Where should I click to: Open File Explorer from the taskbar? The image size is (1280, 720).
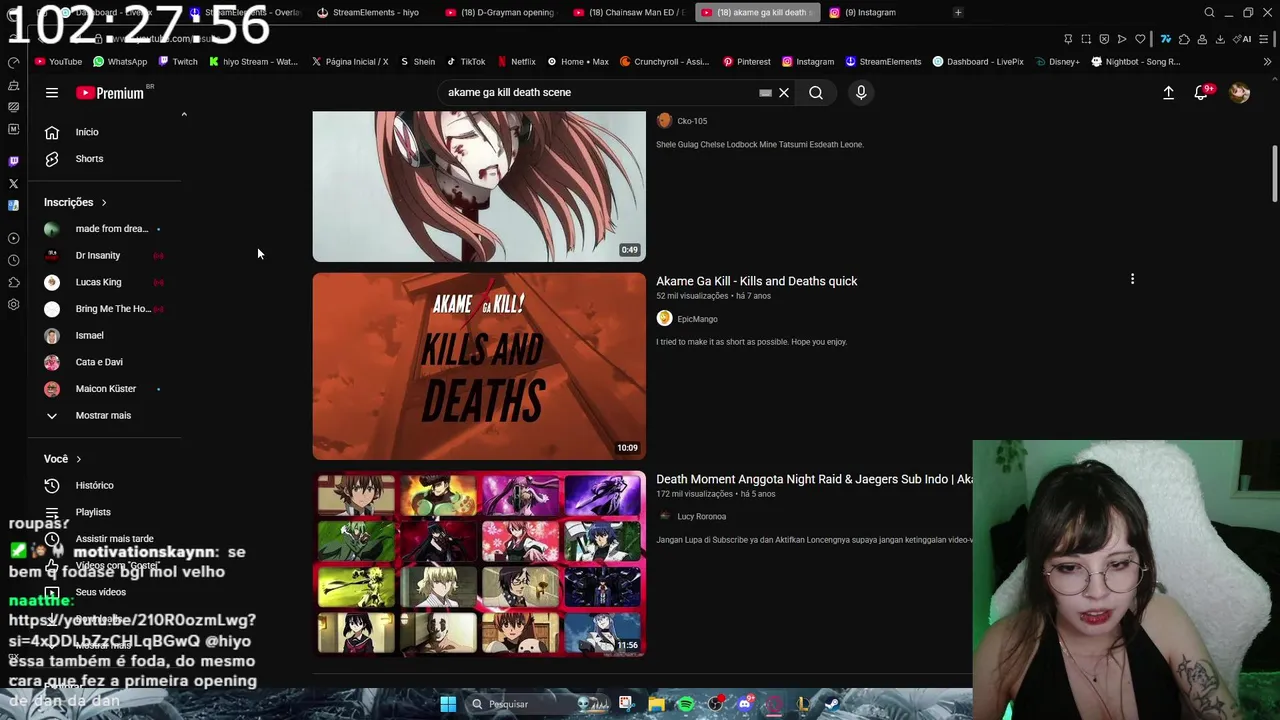[x=656, y=704]
